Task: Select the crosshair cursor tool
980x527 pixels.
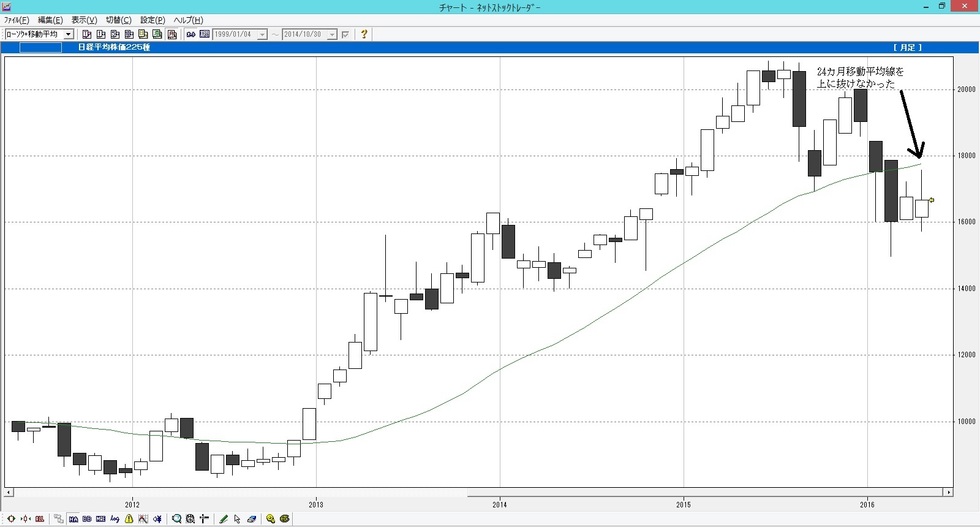Action: (x=204, y=519)
